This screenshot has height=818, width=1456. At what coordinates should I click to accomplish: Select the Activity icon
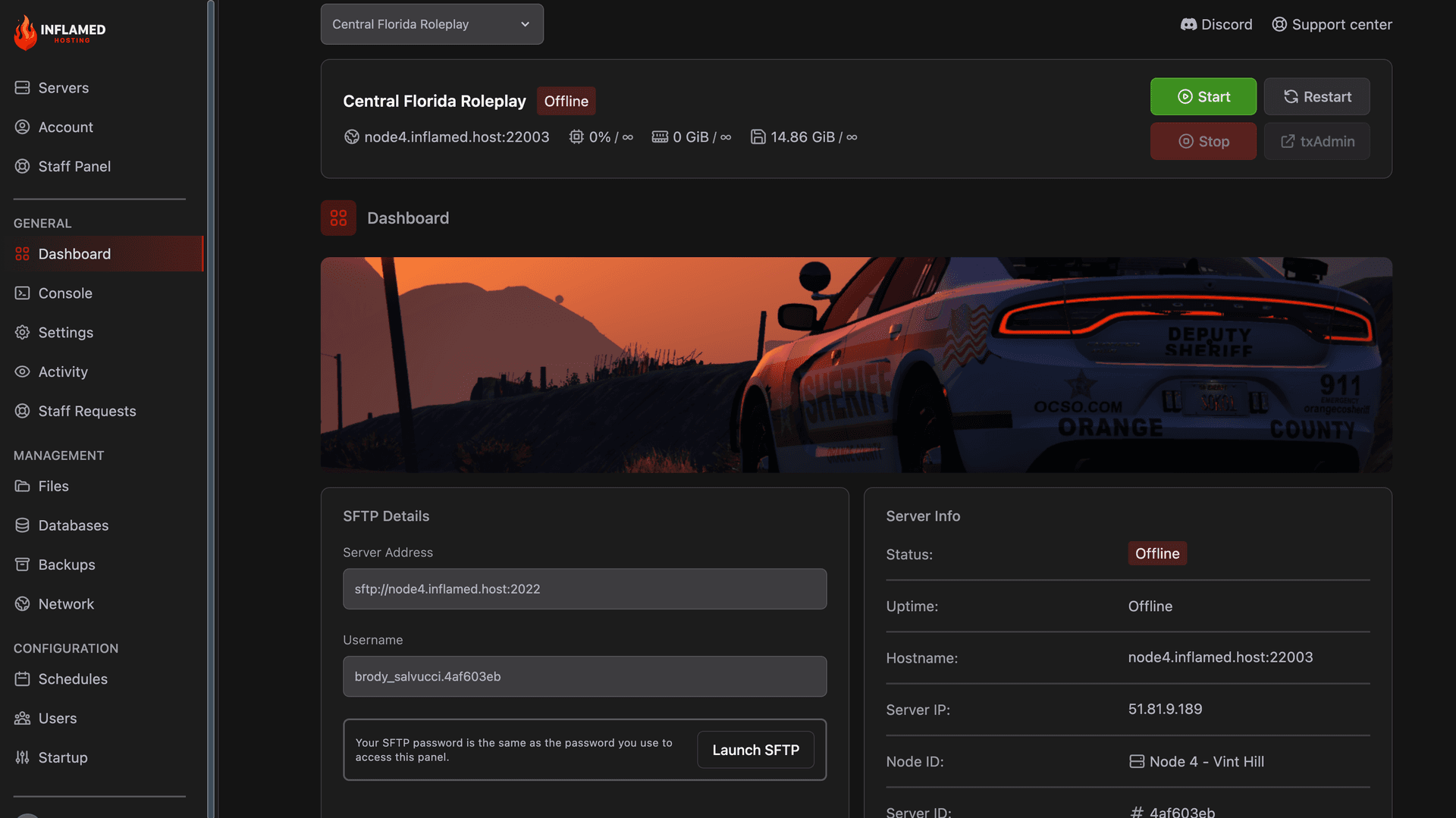(23, 371)
